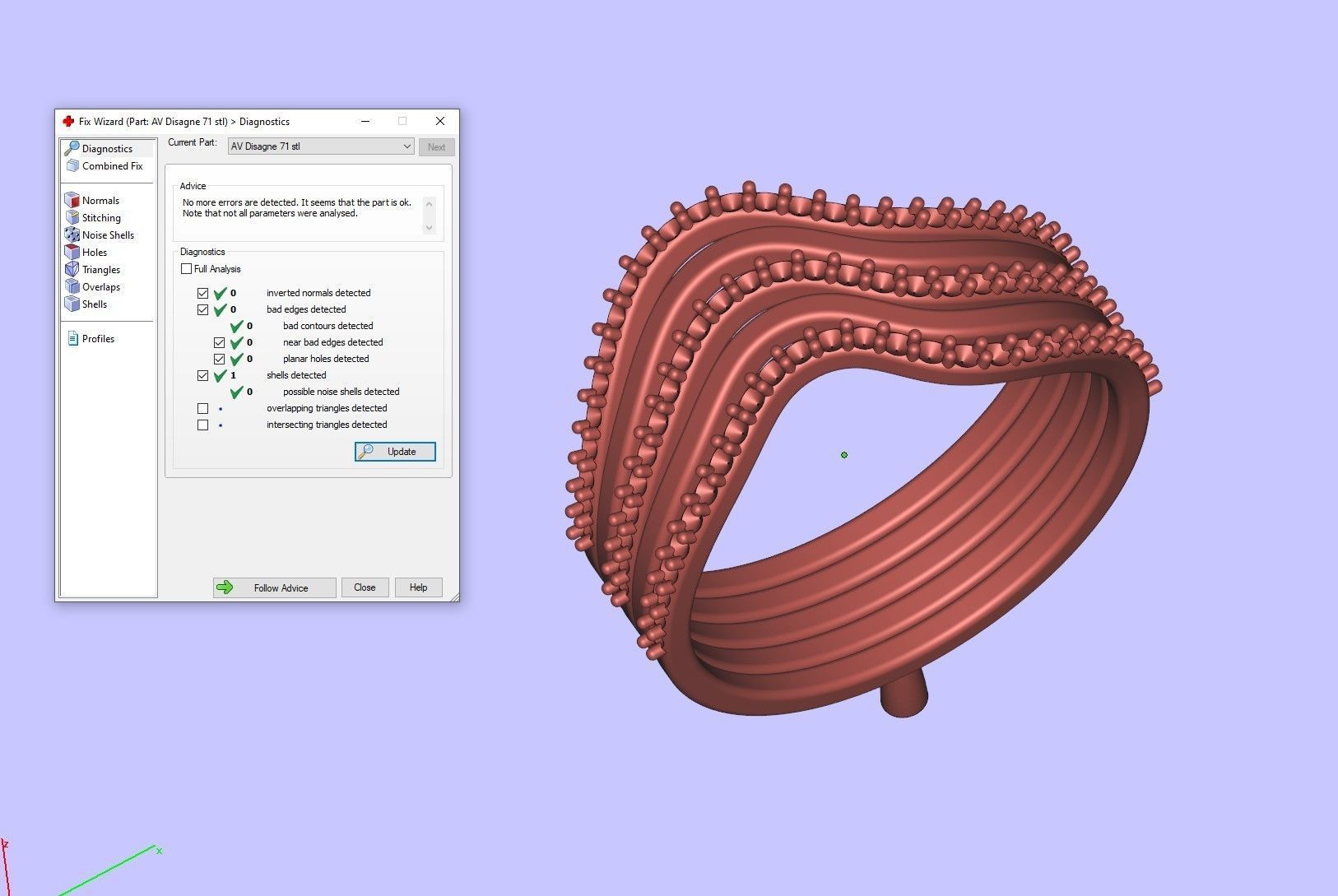Click Follow Advice button
Image resolution: width=1338 pixels, height=896 pixels.
(x=274, y=587)
